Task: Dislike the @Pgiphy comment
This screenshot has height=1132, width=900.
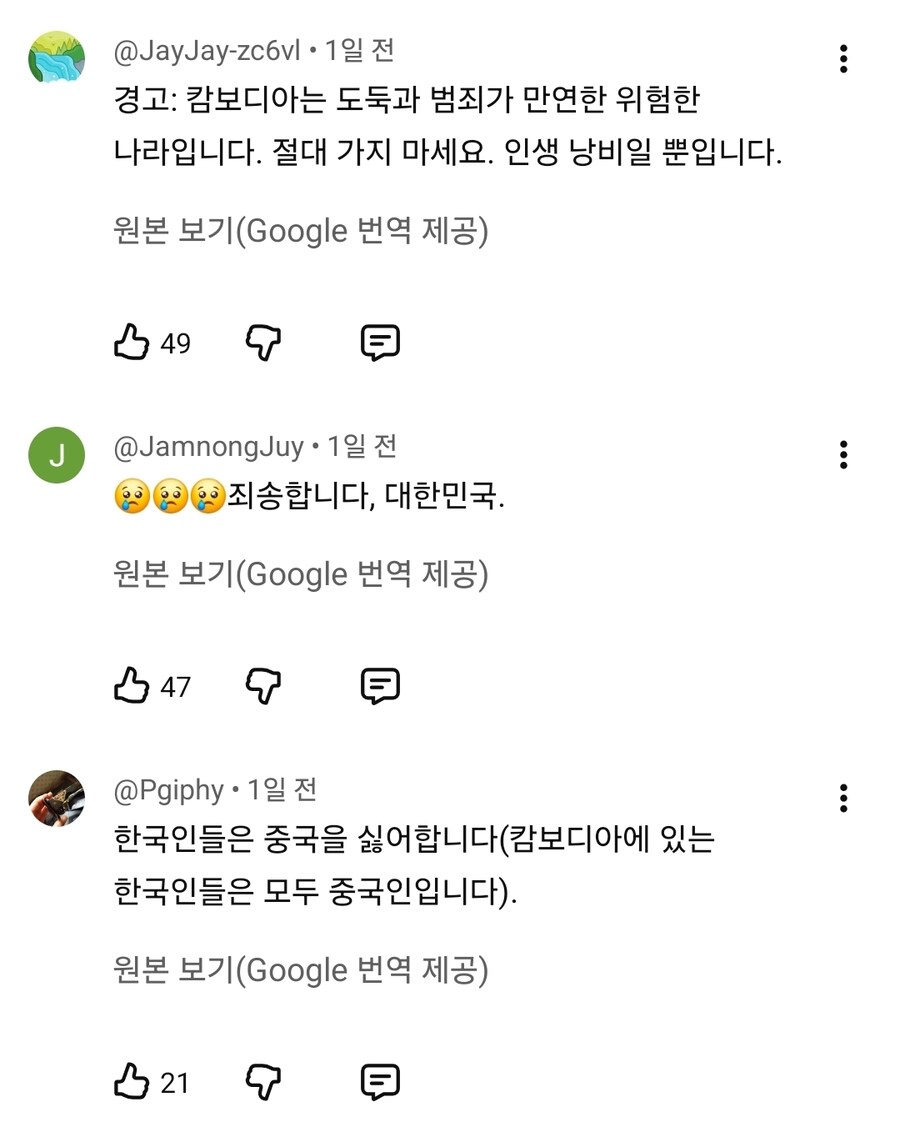Action: [x=263, y=1082]
